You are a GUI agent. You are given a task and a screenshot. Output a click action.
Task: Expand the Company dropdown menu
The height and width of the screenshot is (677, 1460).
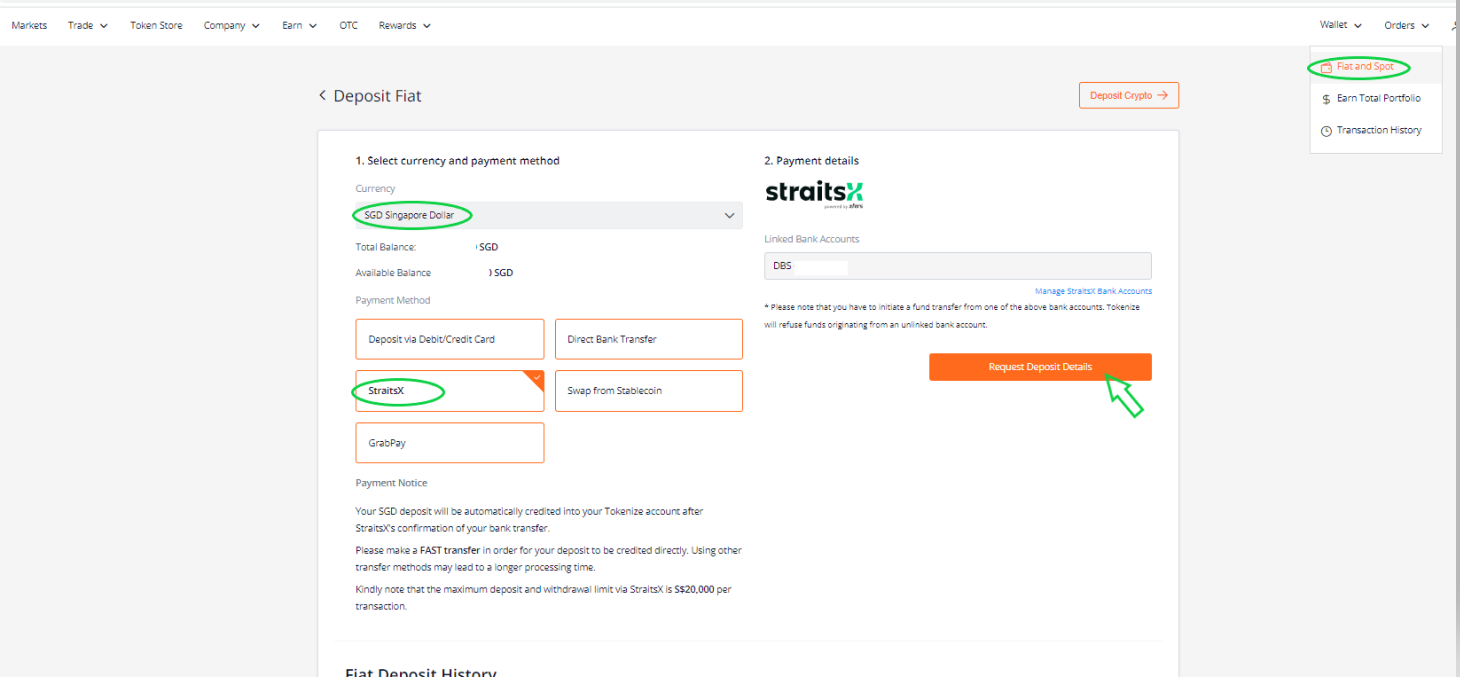[232, 26]
